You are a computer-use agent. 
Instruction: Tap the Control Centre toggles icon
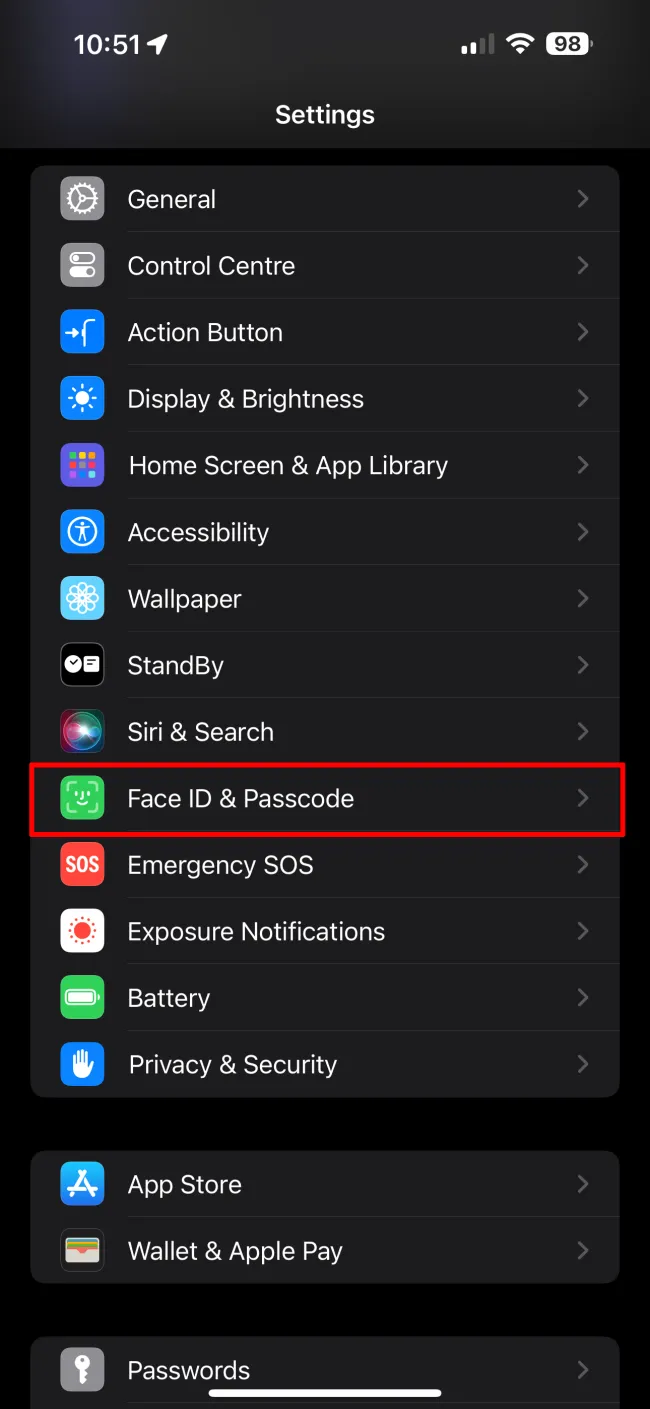(82, 266)
